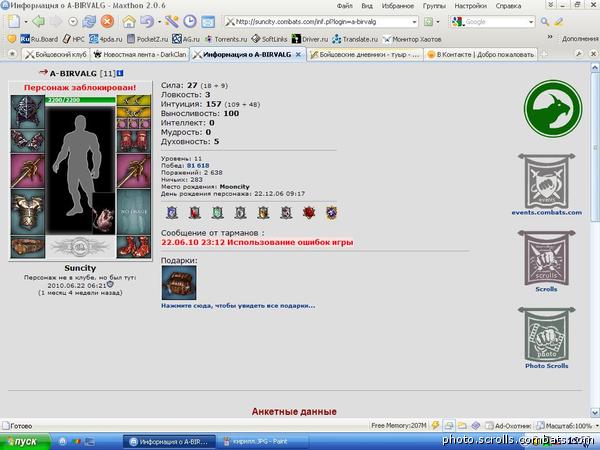
Task: Open the Справка menu
Action: (508, 6)
